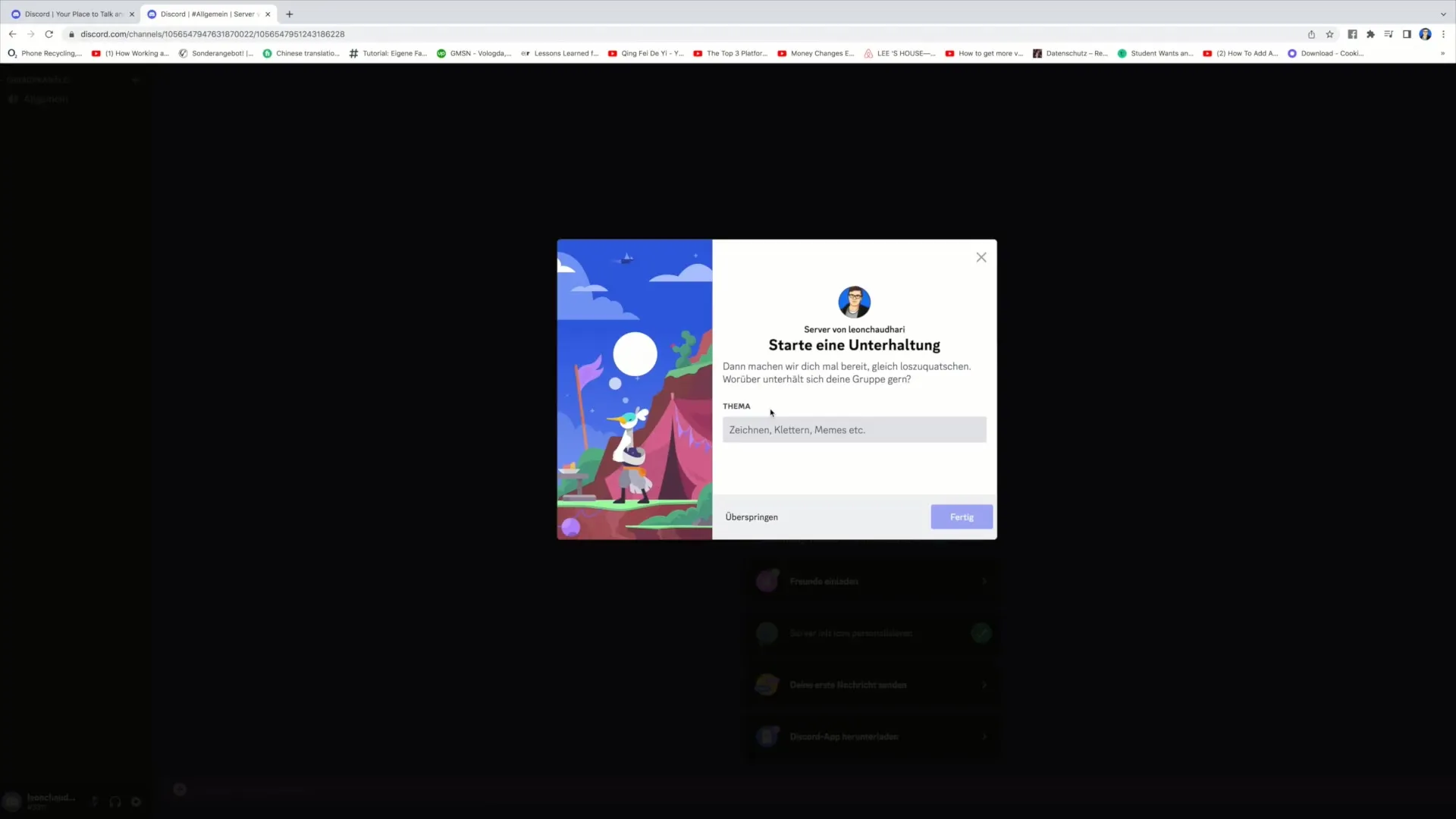
Task: Click the headphone icon in voice controls
Action: pyautogui.click(x=115, y=802)
